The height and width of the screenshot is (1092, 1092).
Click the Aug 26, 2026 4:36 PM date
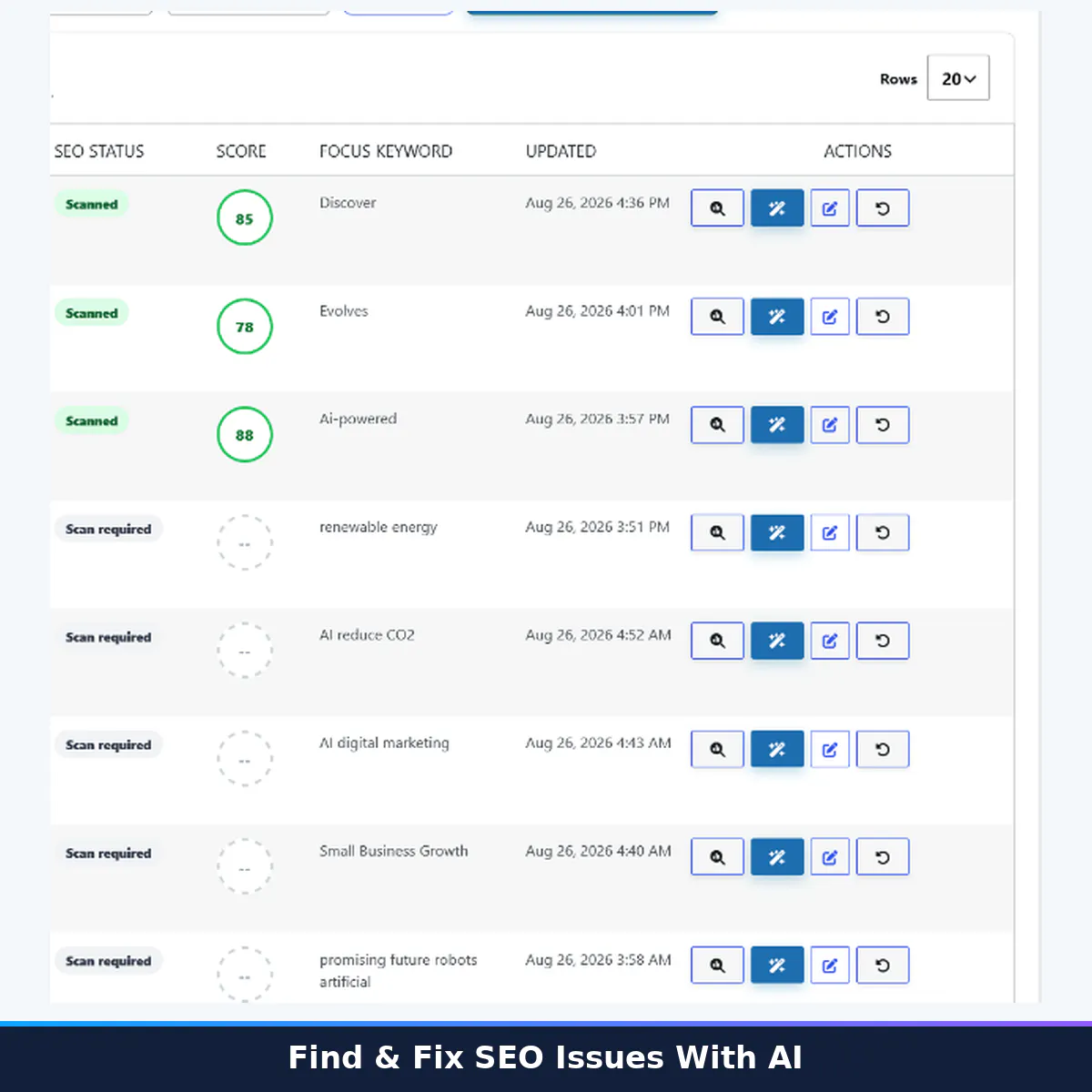click(597, 203)
